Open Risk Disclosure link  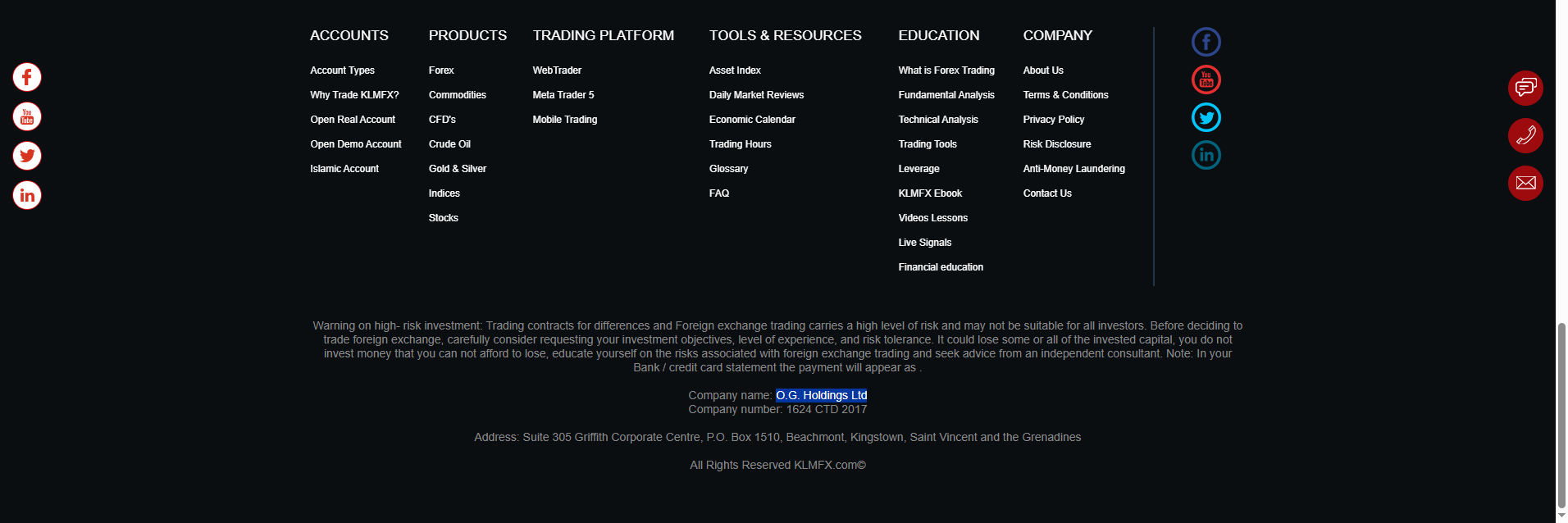pos(1057,144)
